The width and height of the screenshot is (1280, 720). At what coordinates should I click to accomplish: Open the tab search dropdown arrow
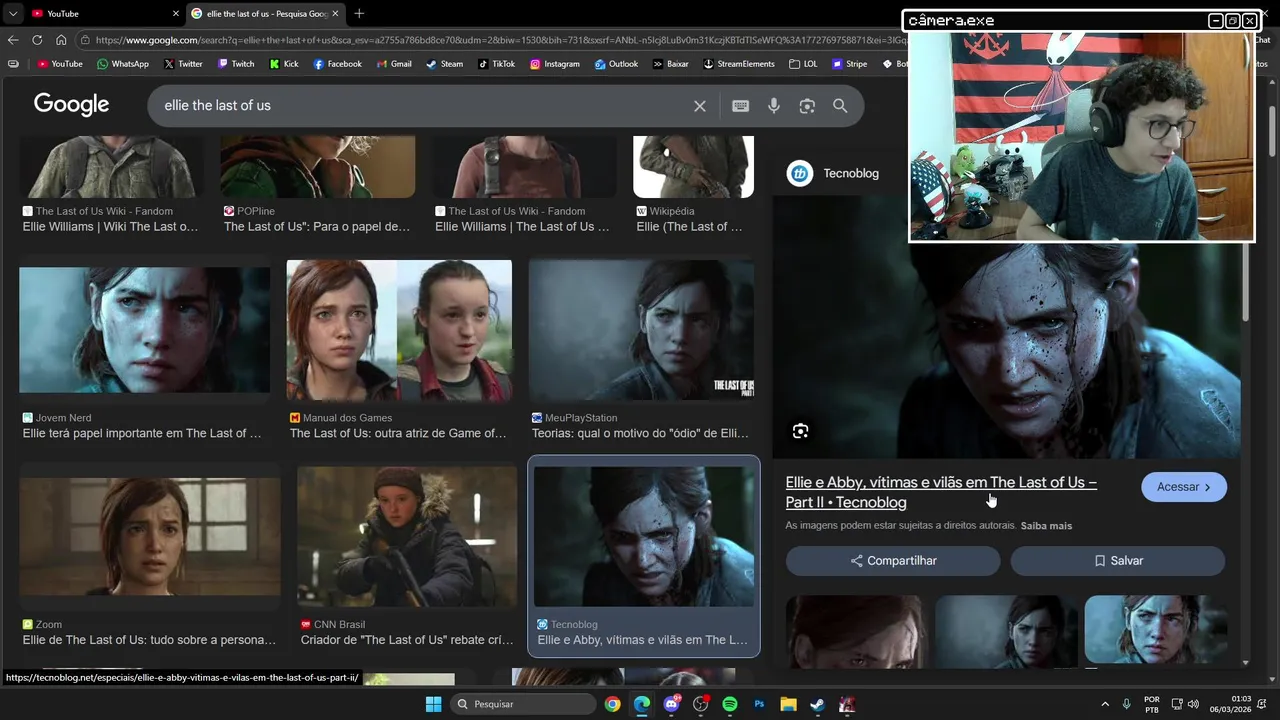pos(12,14)
